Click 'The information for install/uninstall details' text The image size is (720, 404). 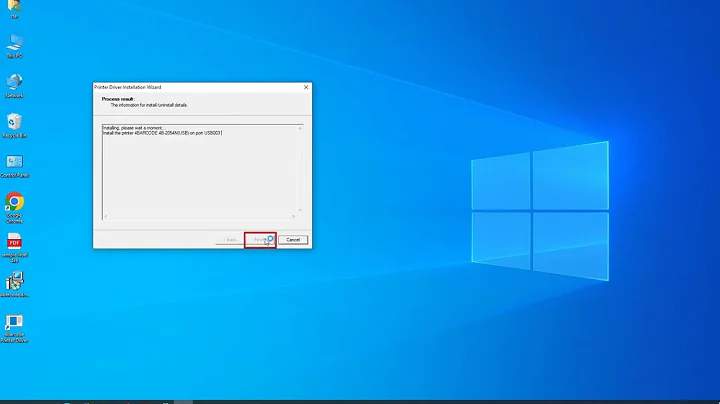click(x=149, y=105)
